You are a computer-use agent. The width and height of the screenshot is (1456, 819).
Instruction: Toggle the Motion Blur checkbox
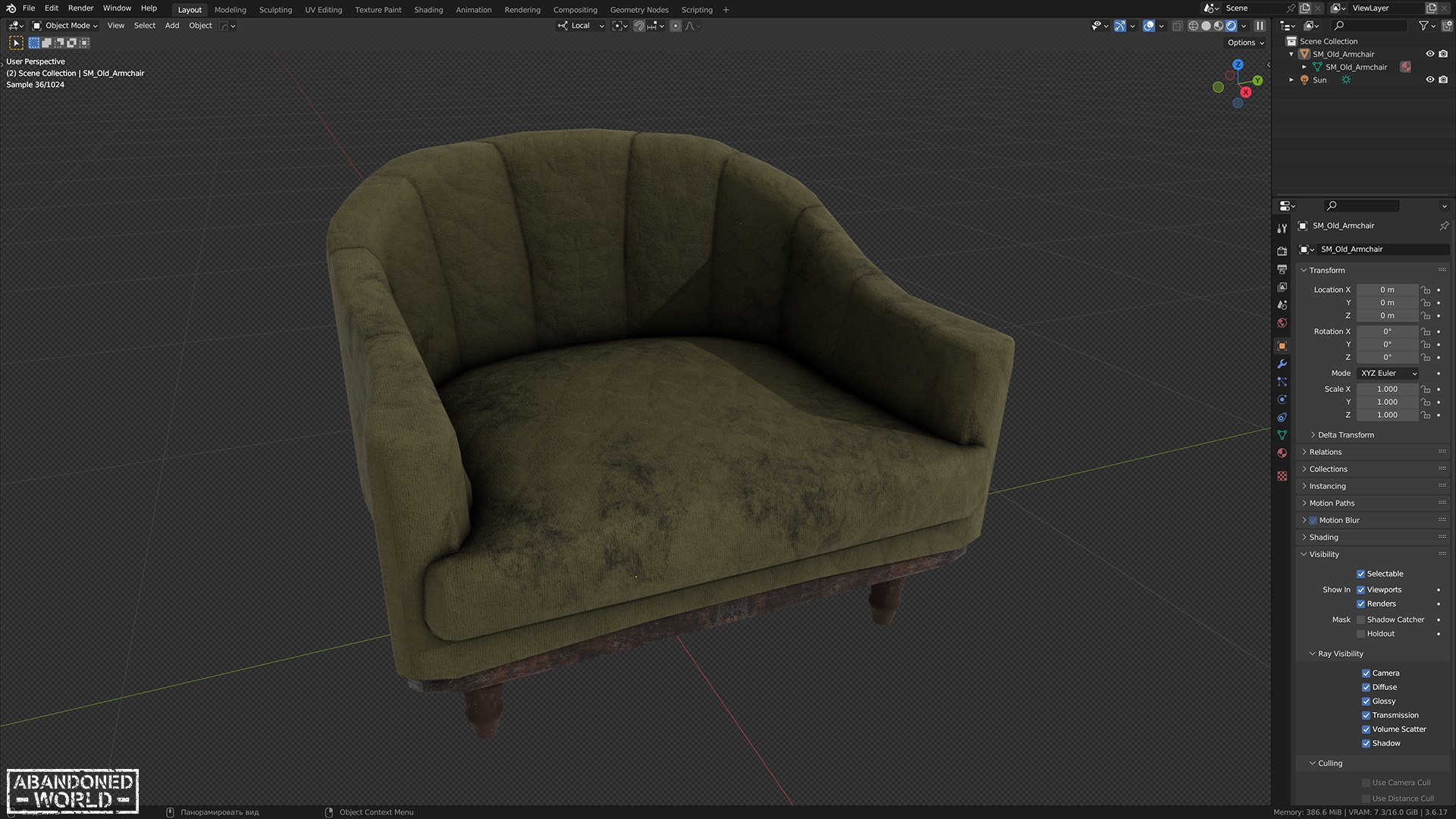point(1313,520)
